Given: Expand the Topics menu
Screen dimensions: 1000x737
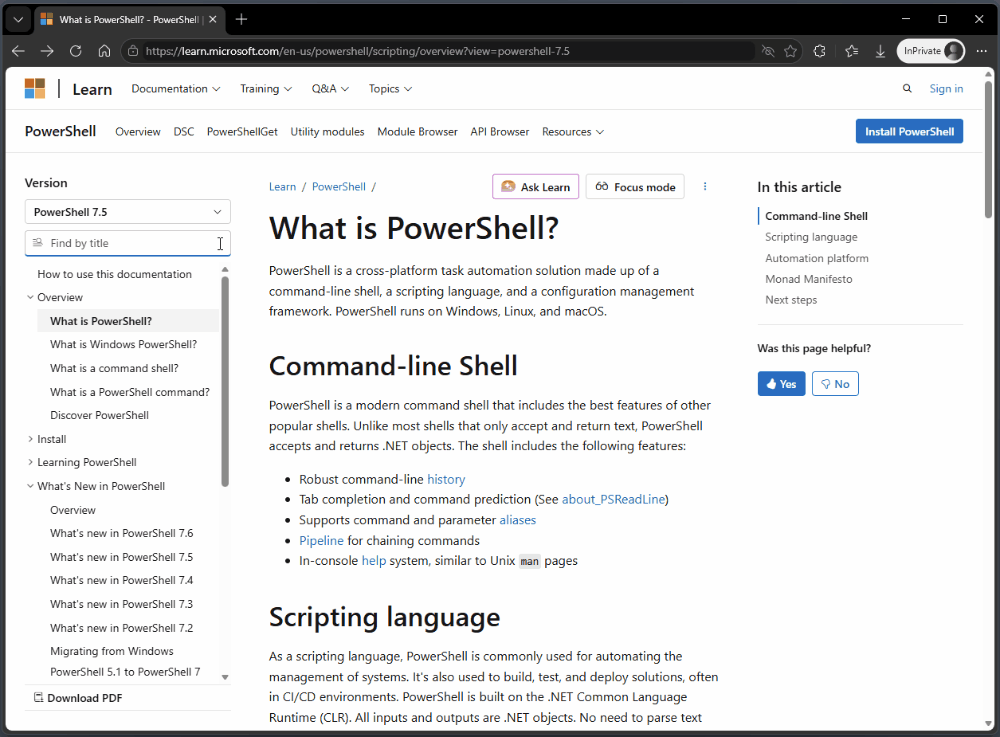Looking at the screenshot, I should [x=390, y=89].
